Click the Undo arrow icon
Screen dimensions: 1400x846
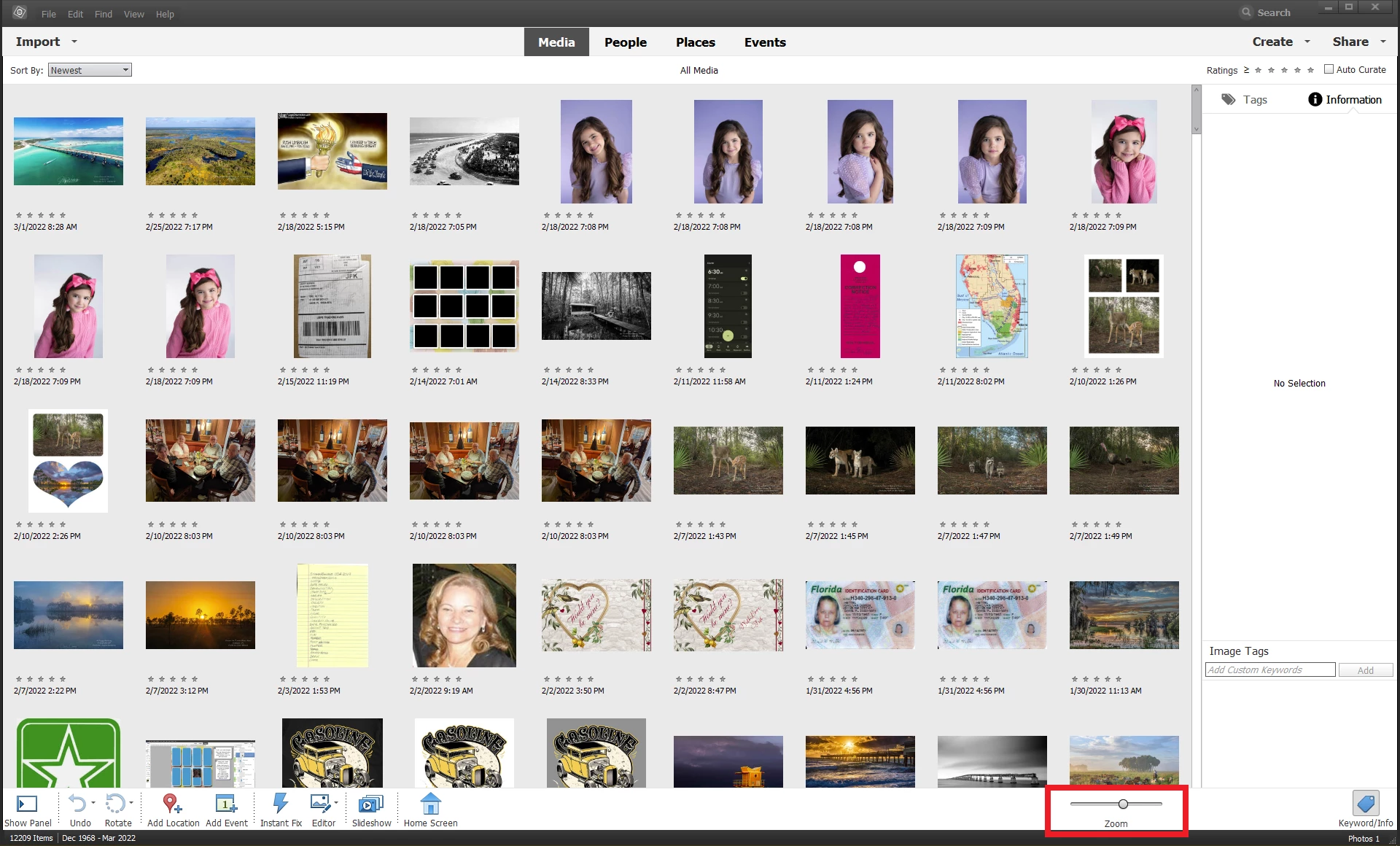pos(77,804)
